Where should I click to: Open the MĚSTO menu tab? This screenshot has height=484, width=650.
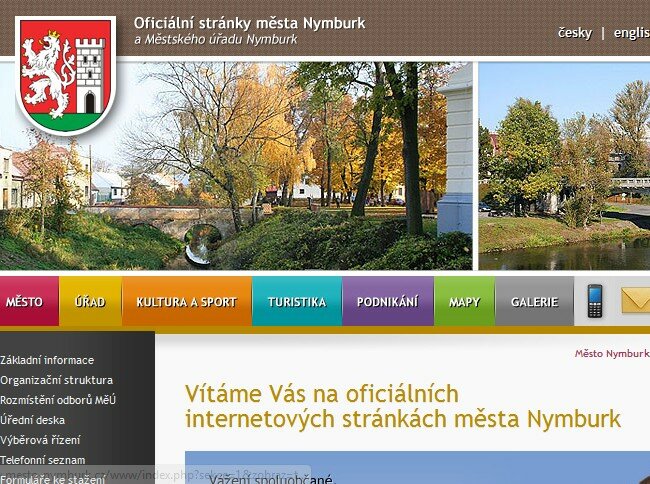point(29,301)
